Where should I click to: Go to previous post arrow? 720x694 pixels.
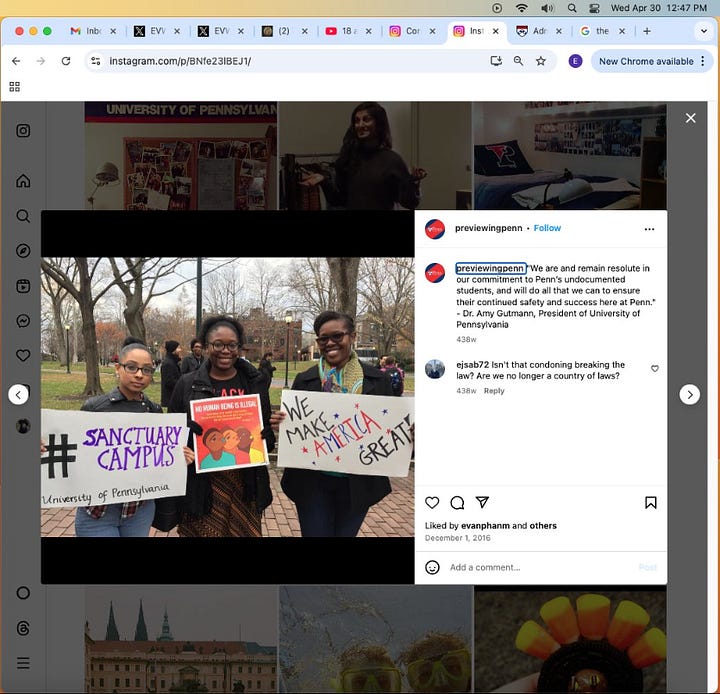18,395
